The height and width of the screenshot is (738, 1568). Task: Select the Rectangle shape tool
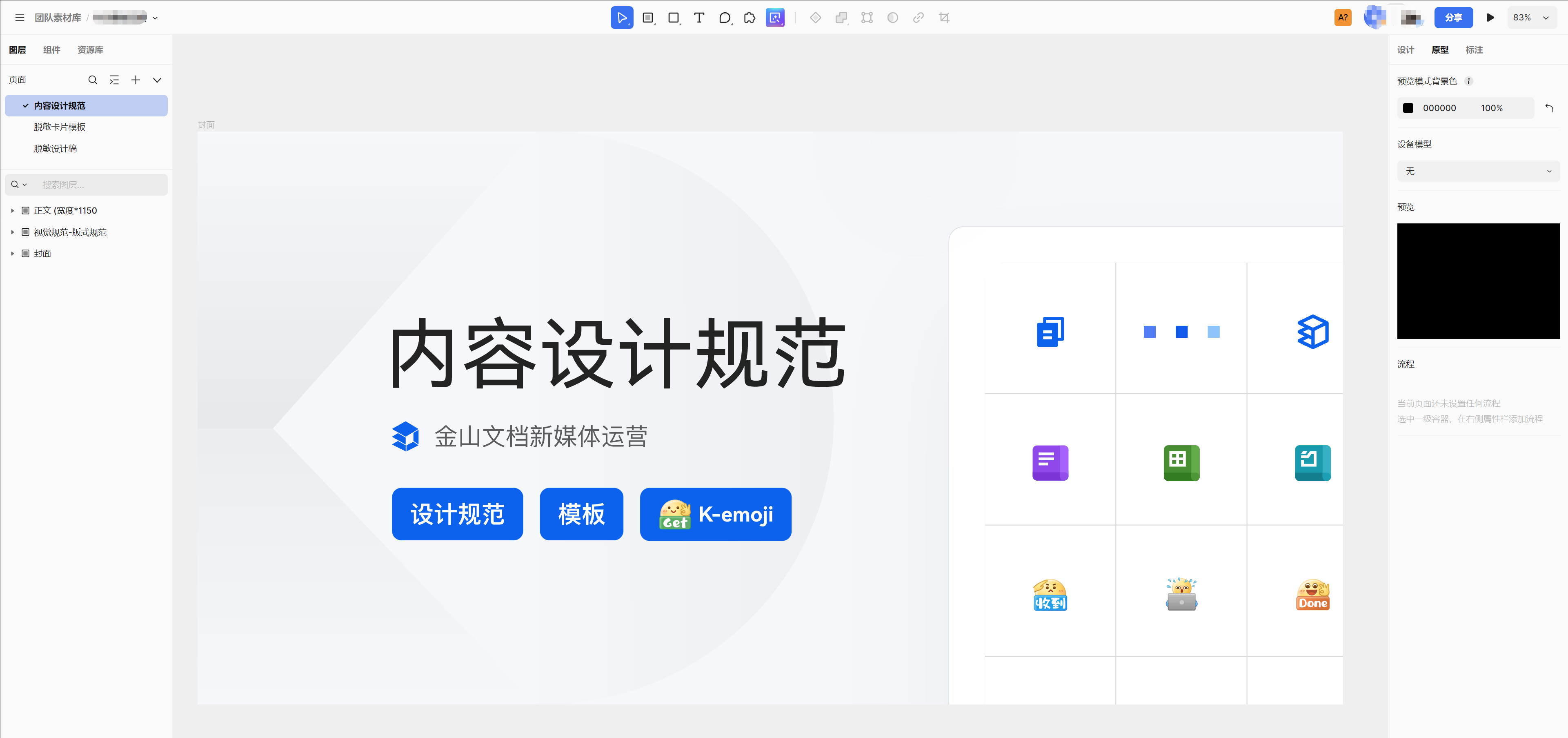tap(673, 18)
